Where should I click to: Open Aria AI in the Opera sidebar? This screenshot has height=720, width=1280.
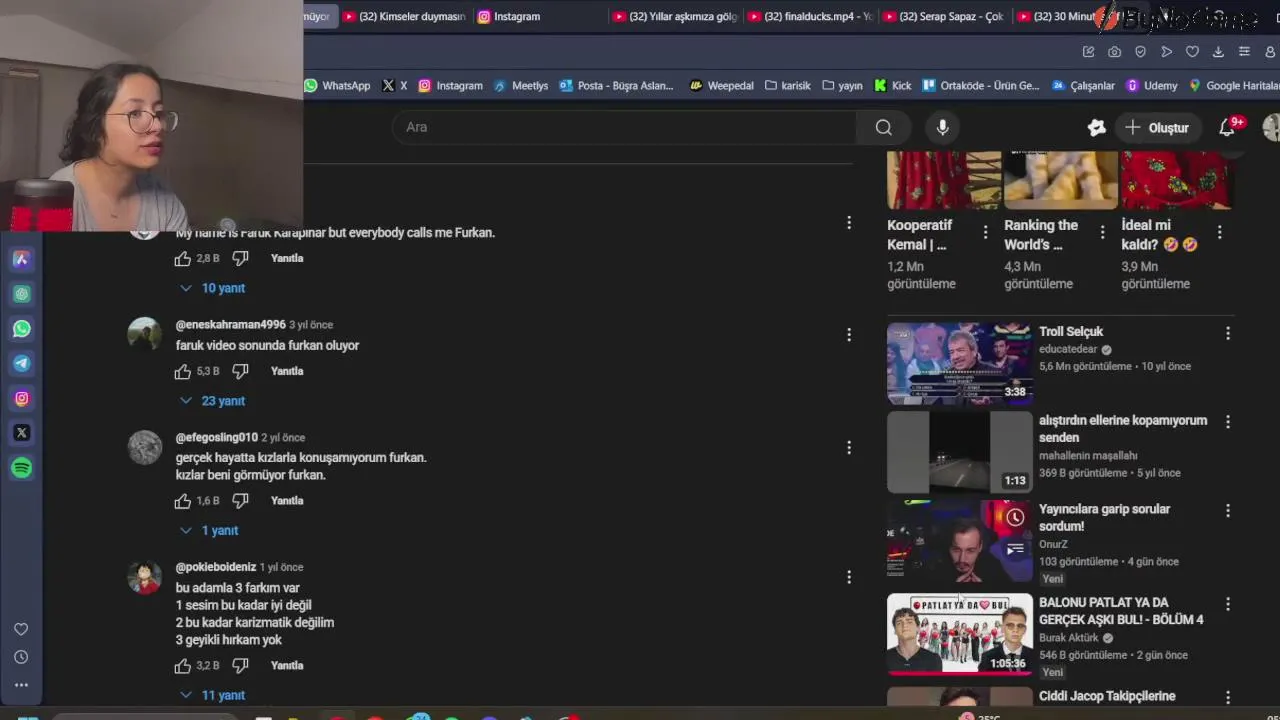tap(21, 259)
